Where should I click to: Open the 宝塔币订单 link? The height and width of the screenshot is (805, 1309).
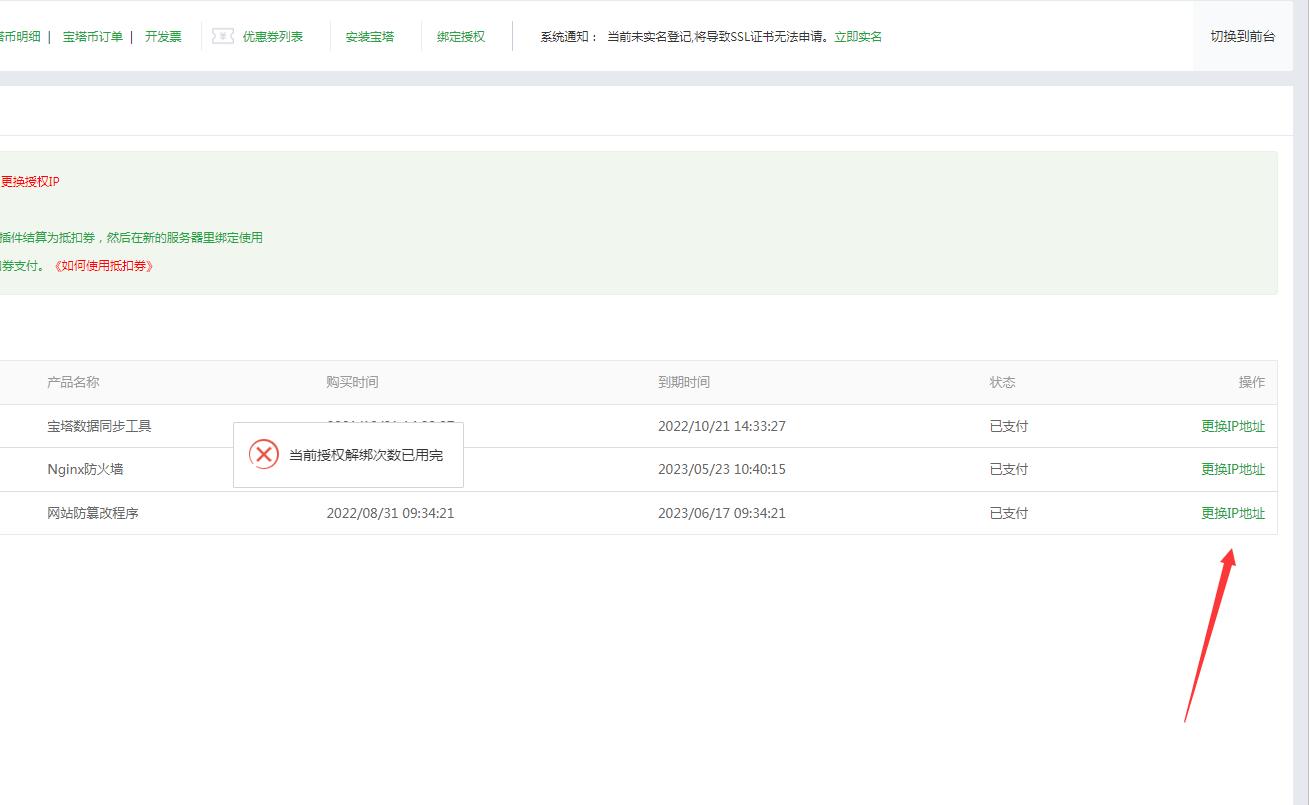pos(93,36)
